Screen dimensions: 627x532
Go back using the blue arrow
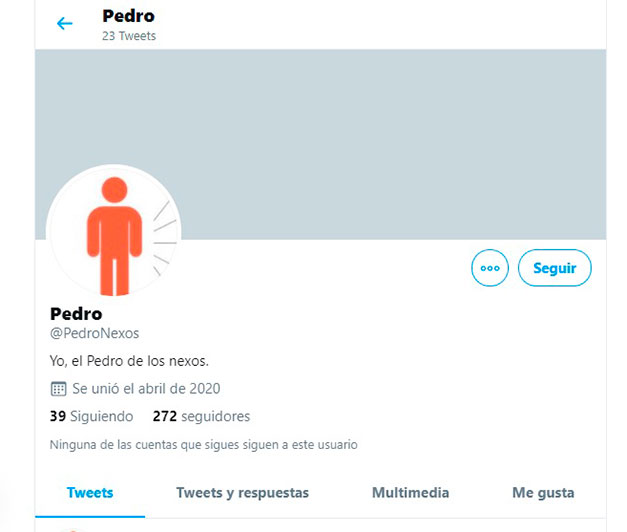click(64, 24)
